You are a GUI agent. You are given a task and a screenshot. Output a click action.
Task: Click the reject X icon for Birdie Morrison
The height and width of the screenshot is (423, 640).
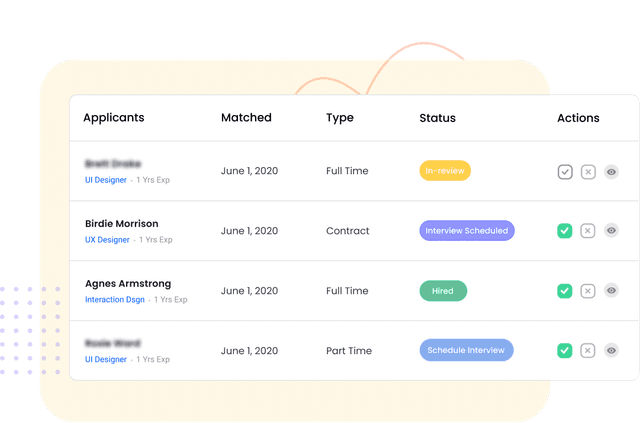588,231
